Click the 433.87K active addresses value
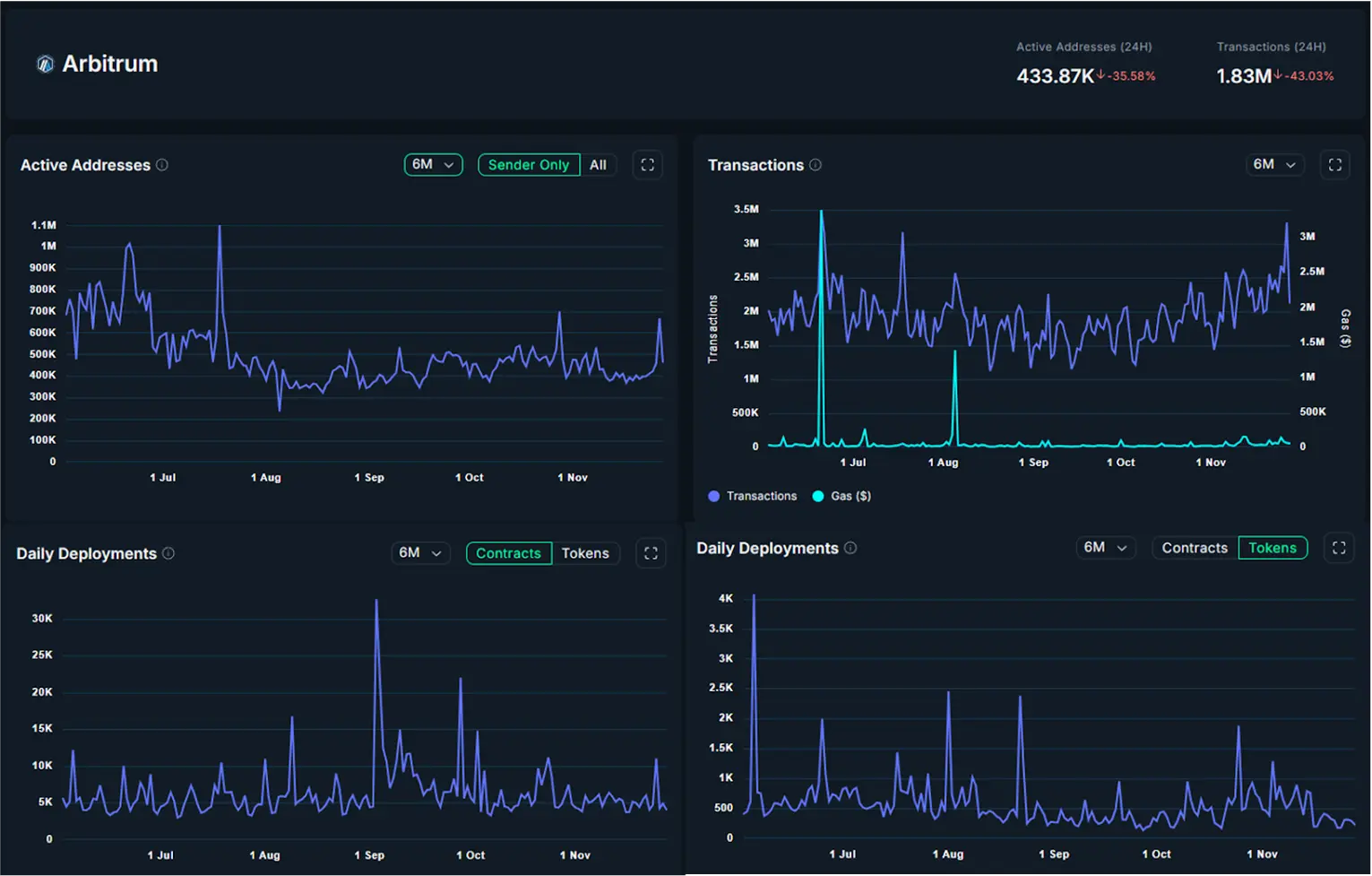The image size is (1372, 876). pyautogui.click(x=1055, y=76)
